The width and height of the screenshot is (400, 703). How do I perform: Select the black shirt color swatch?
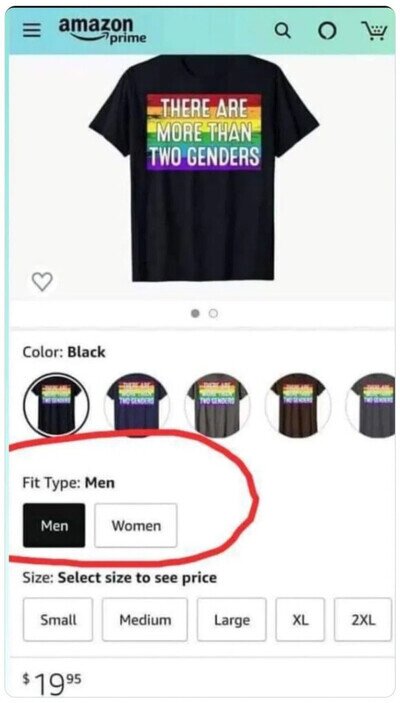pyautogui.click(x=57, y=405)
